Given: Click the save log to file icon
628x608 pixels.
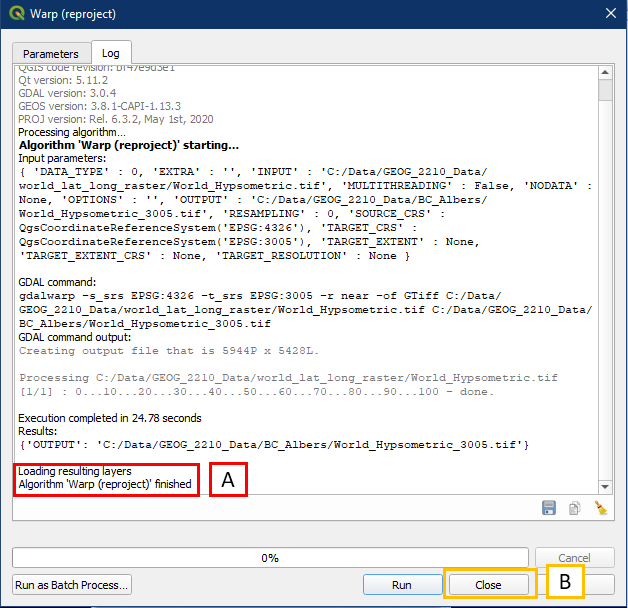Looking at the screenshot, I should [549, 508].
